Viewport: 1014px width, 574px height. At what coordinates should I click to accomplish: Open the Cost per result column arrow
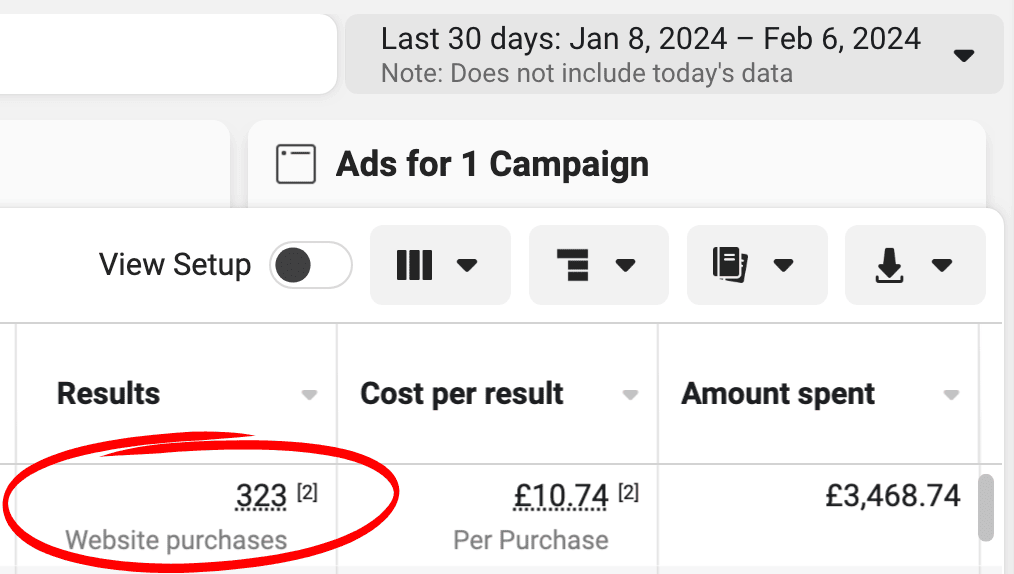(x=630, y=394)
